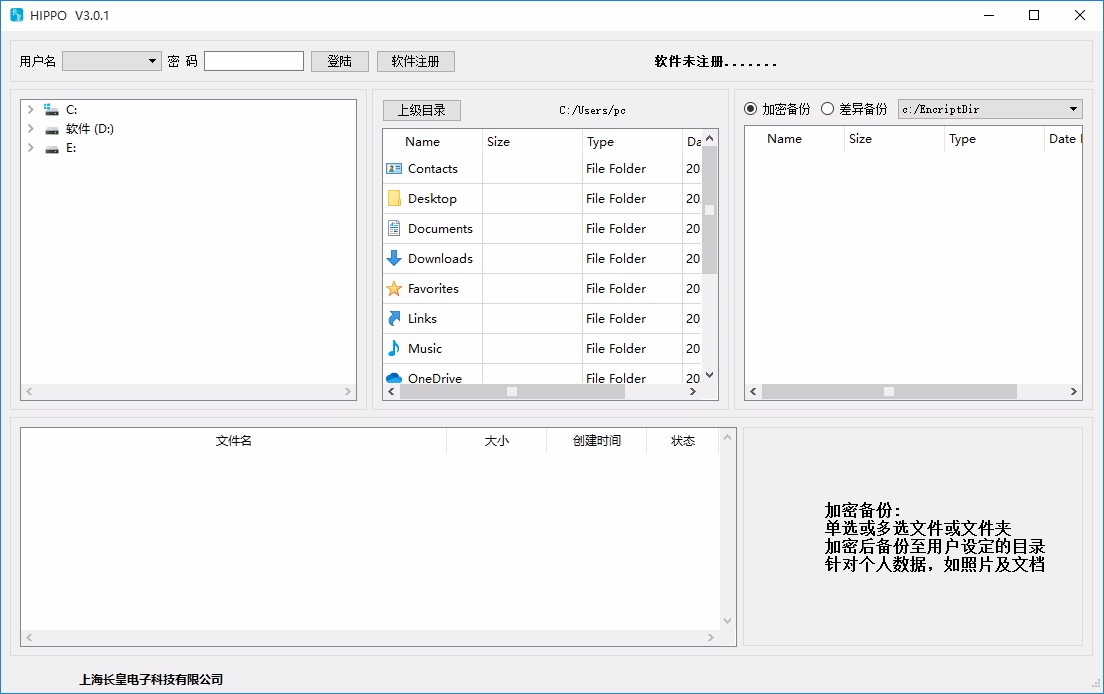Click file list vertical scrollbar down arrow

point(710,375)
